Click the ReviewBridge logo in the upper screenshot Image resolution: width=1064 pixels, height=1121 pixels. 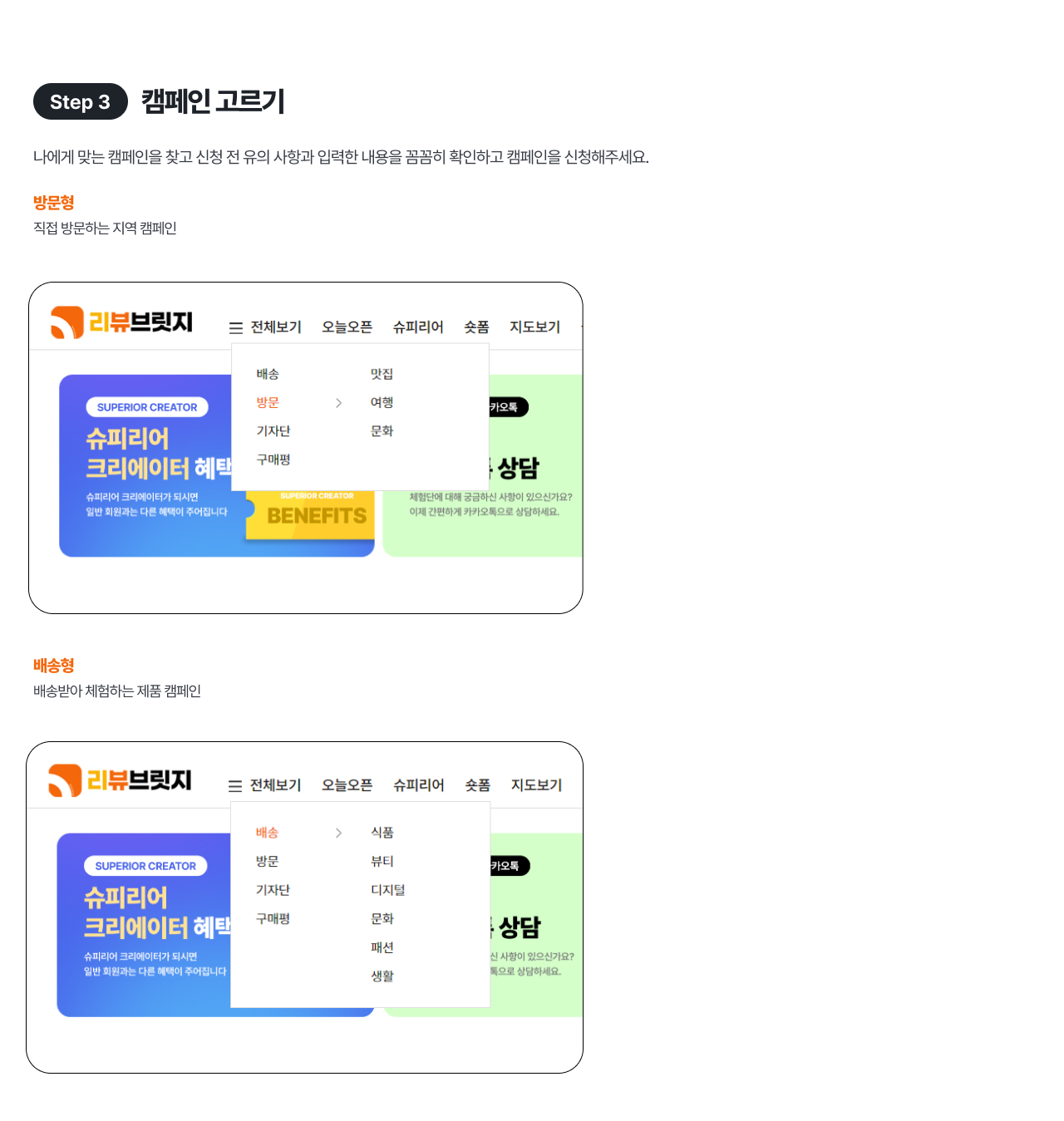point(121,322)
